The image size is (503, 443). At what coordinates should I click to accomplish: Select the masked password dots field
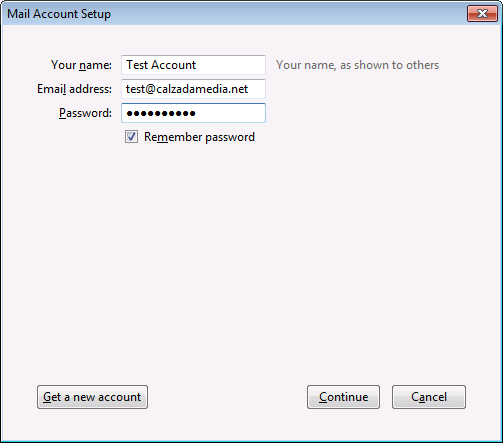[193, 113]
